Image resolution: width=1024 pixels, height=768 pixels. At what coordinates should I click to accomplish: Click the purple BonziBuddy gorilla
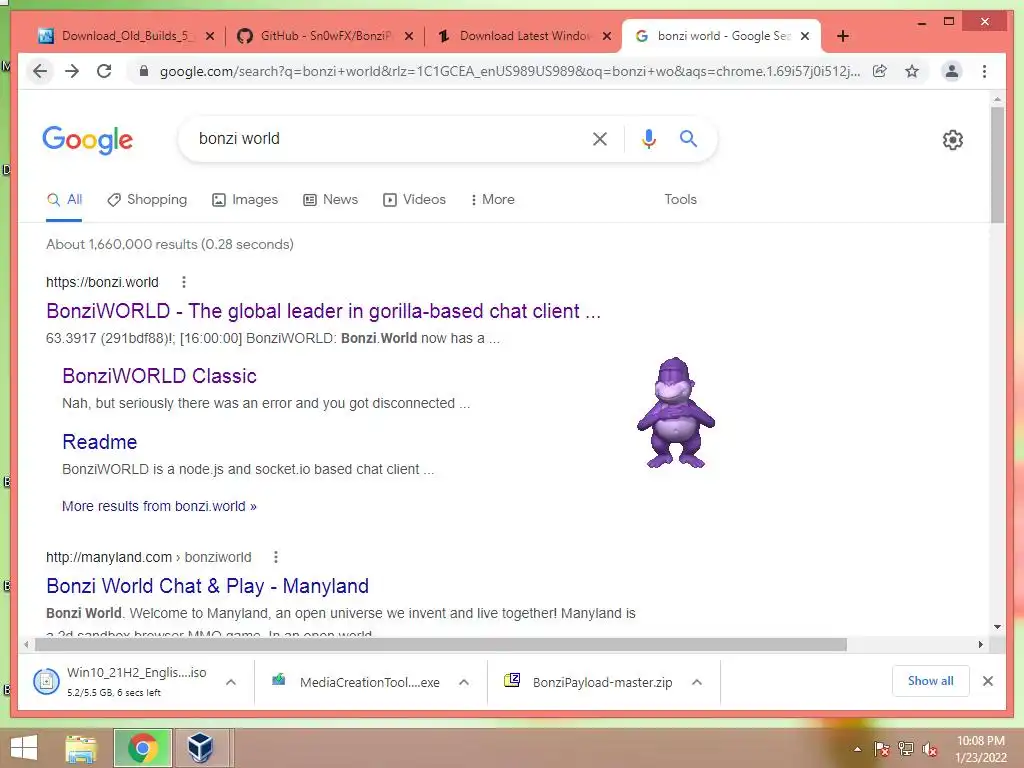point(675,412)
